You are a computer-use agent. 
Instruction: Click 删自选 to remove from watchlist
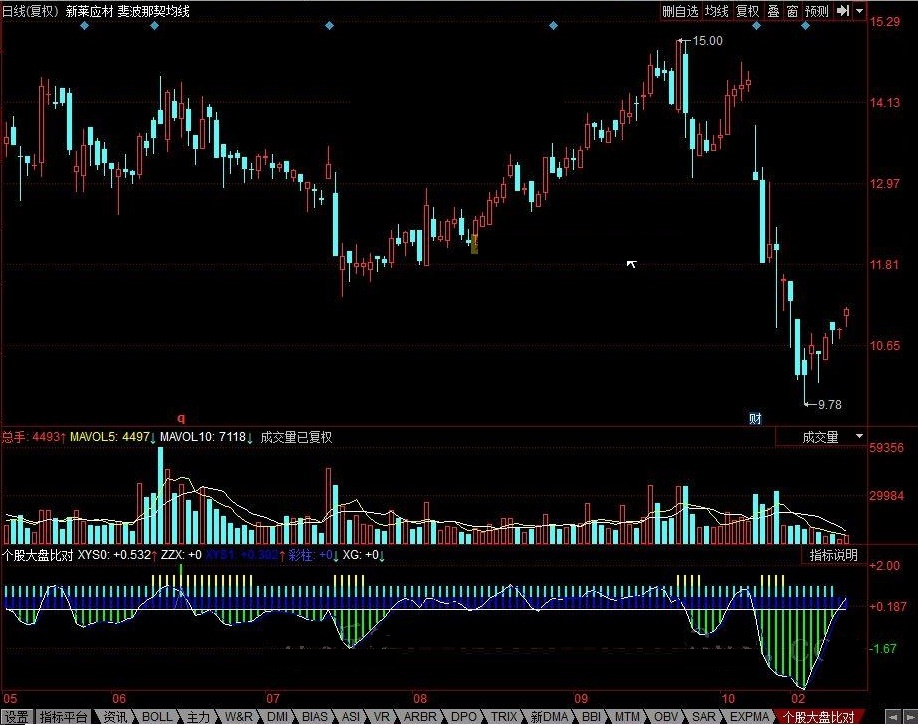680,11
